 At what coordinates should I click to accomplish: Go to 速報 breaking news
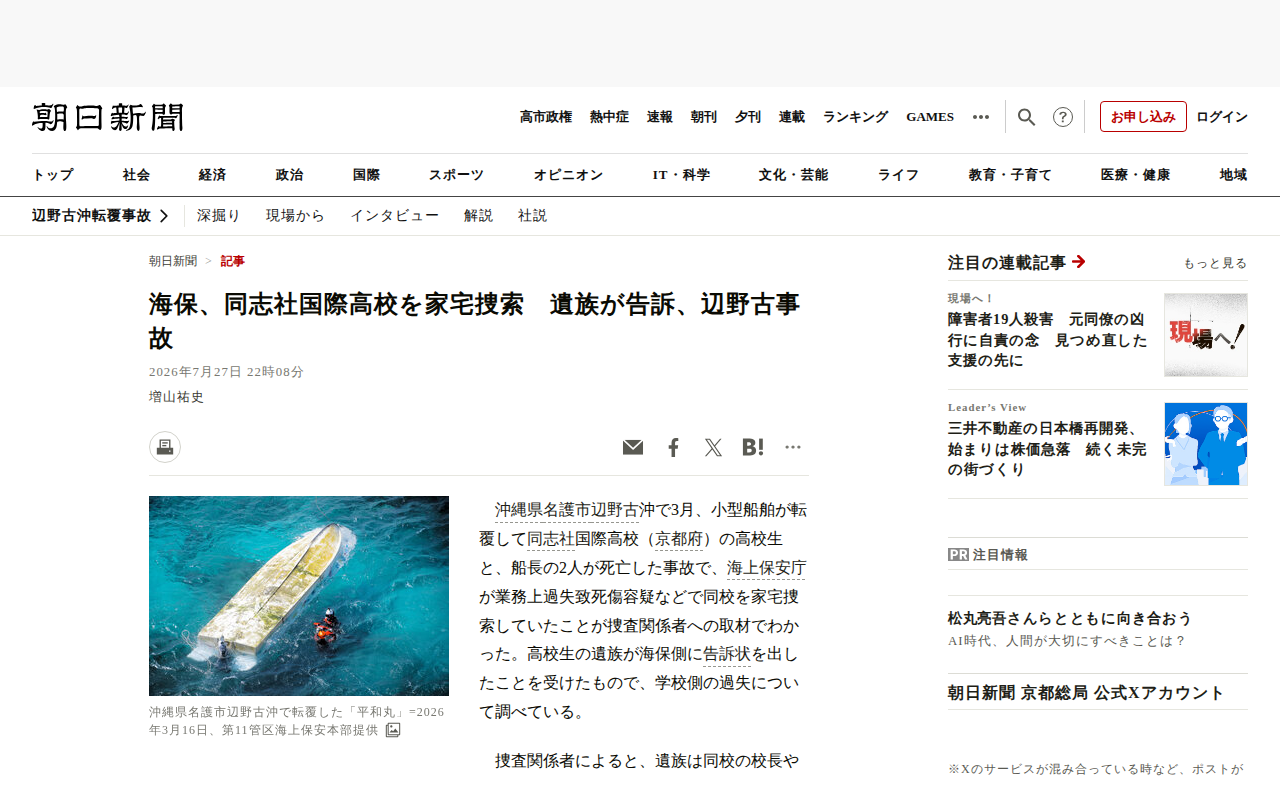pos(660,117)
